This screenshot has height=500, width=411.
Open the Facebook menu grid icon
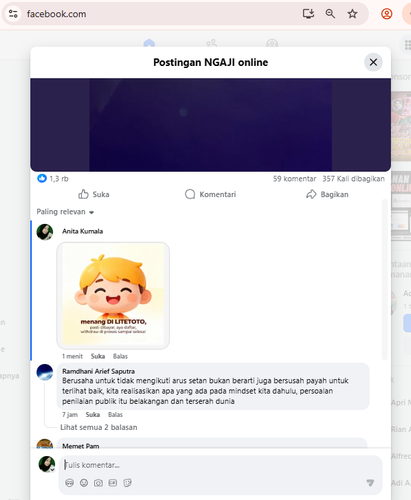(x=407, y=44)
